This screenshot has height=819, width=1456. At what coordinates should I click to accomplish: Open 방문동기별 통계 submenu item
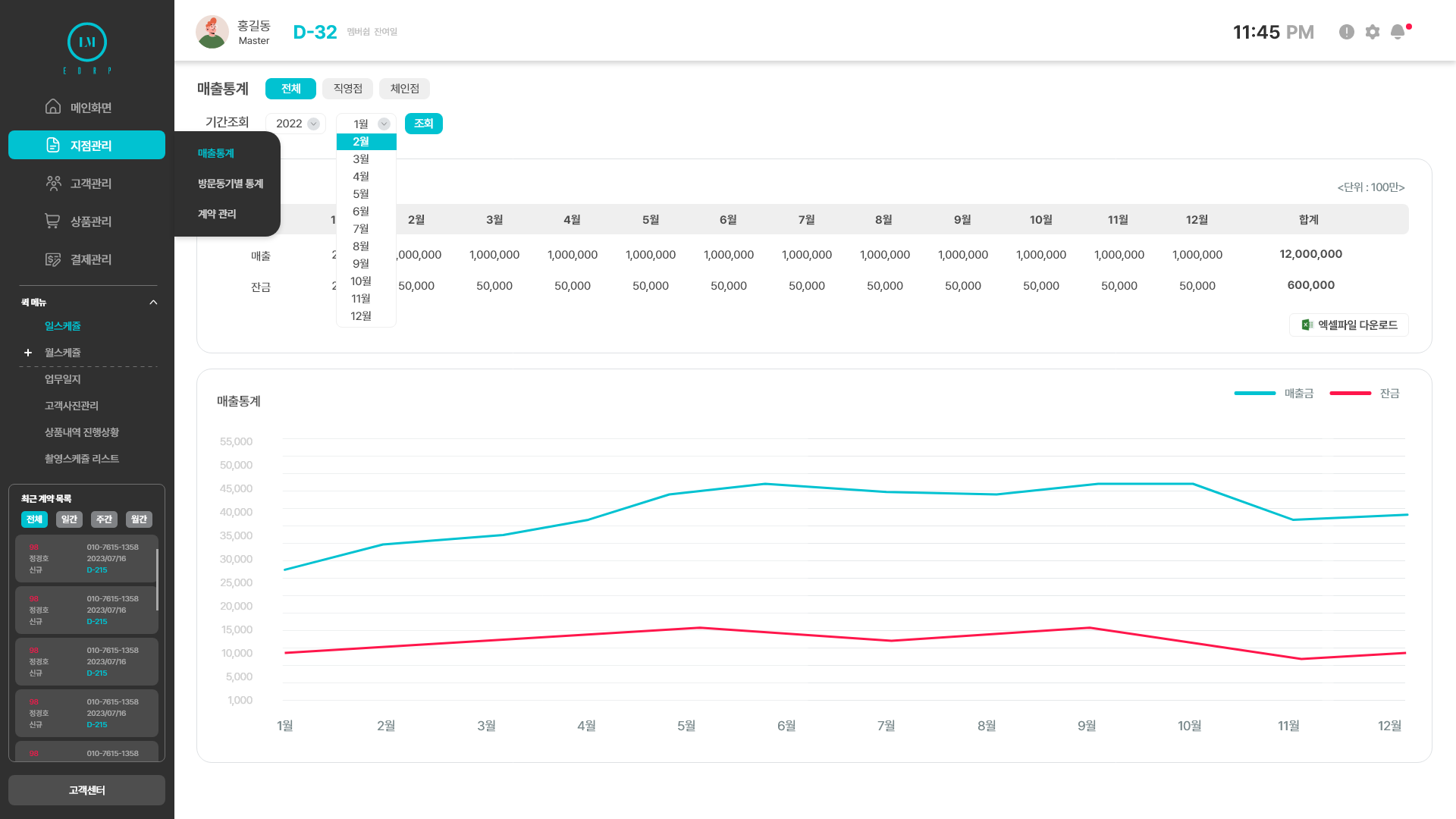231,184
